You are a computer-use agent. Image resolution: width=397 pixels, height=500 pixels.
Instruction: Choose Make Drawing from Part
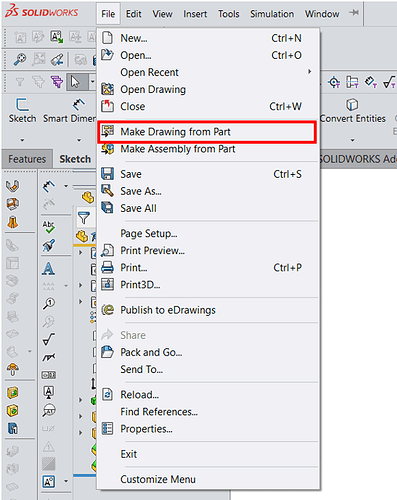point(207,132)
